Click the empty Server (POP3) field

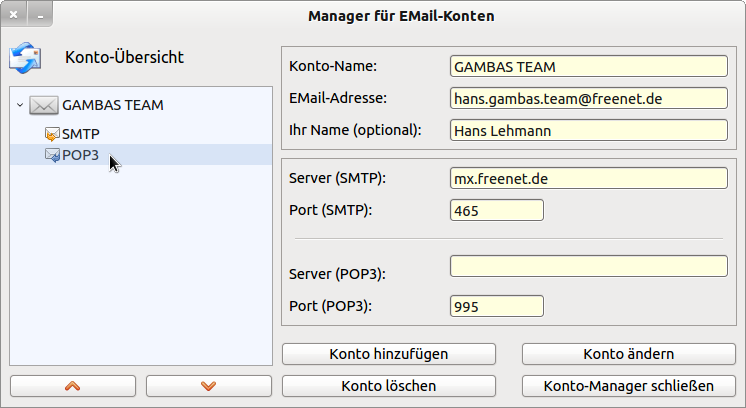588,266
